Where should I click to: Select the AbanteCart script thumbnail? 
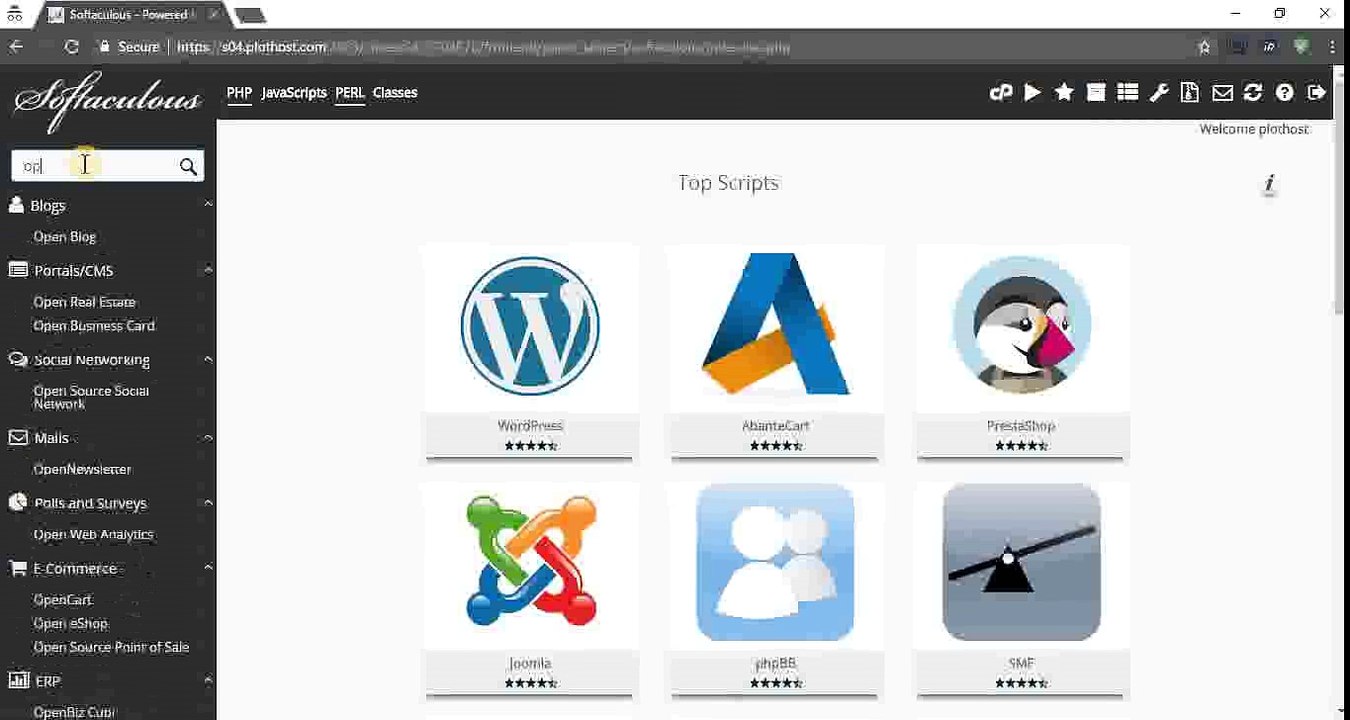[775, 324]
